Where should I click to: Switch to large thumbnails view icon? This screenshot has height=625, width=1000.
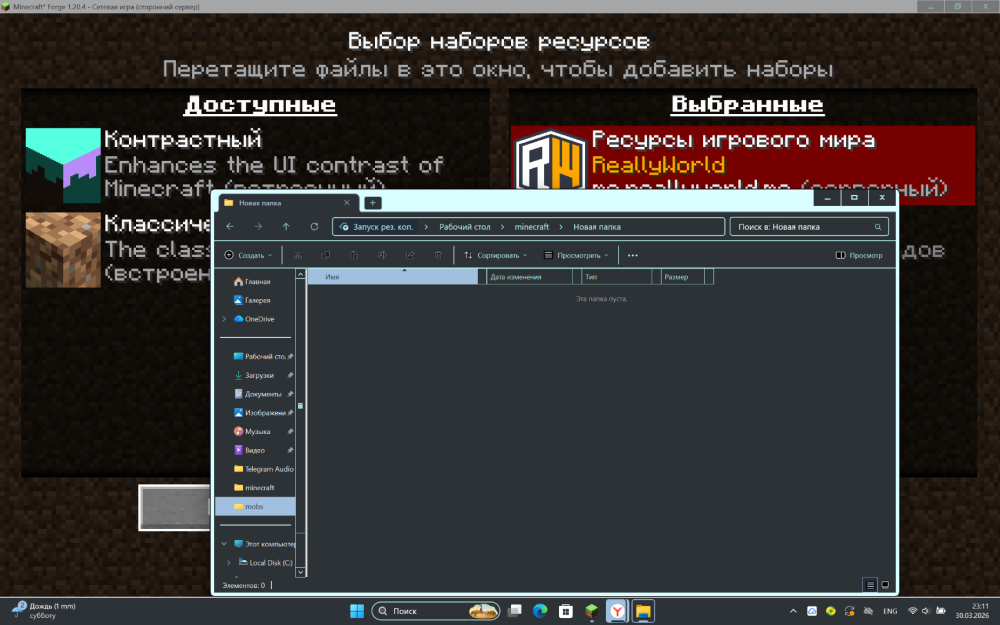pos(885,585)
